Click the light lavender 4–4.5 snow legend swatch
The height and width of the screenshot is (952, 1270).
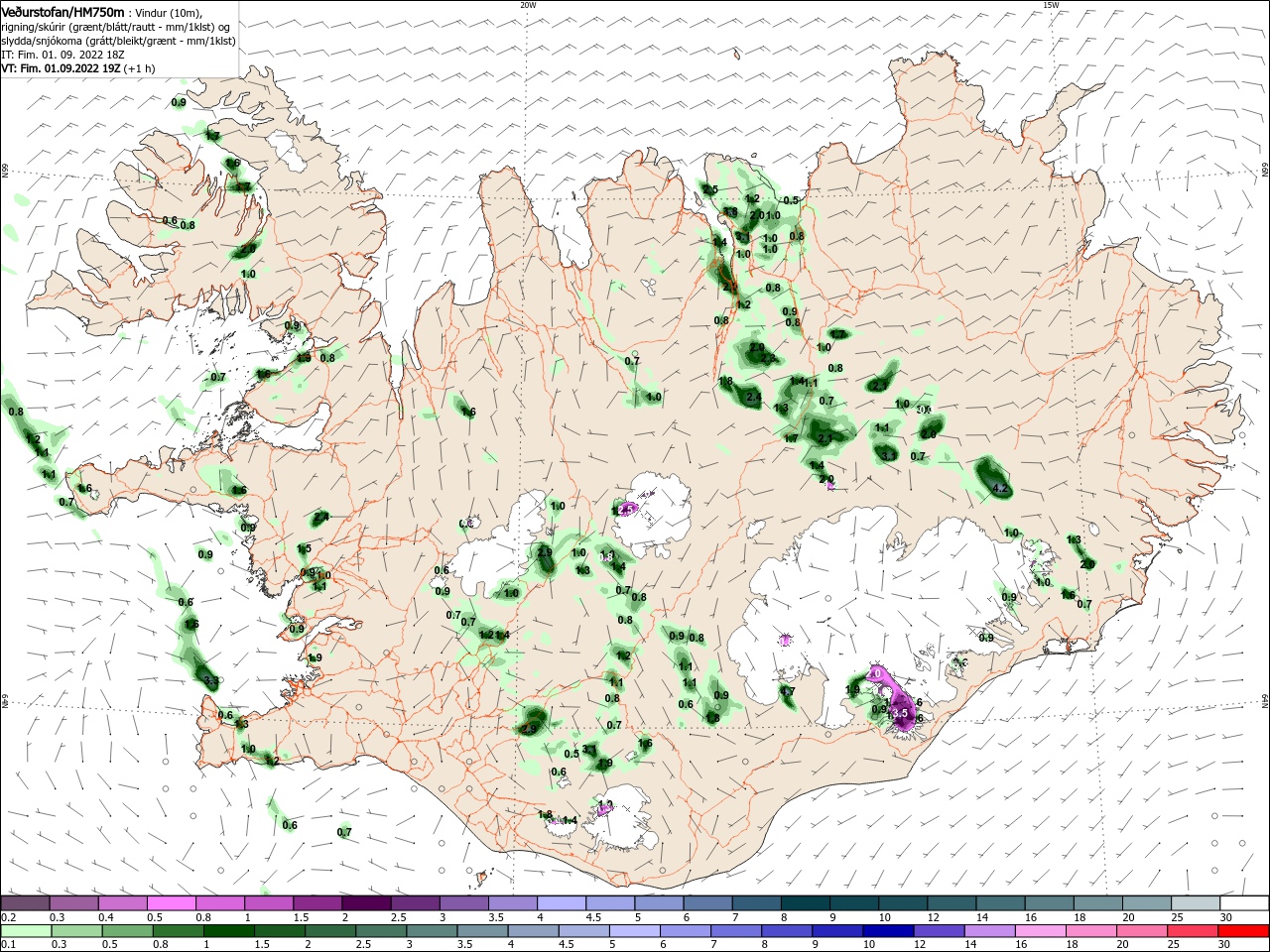click(562, 903)
